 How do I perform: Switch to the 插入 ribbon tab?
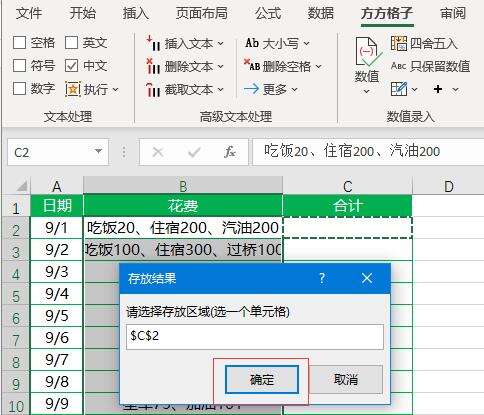[x=135, y=13]
